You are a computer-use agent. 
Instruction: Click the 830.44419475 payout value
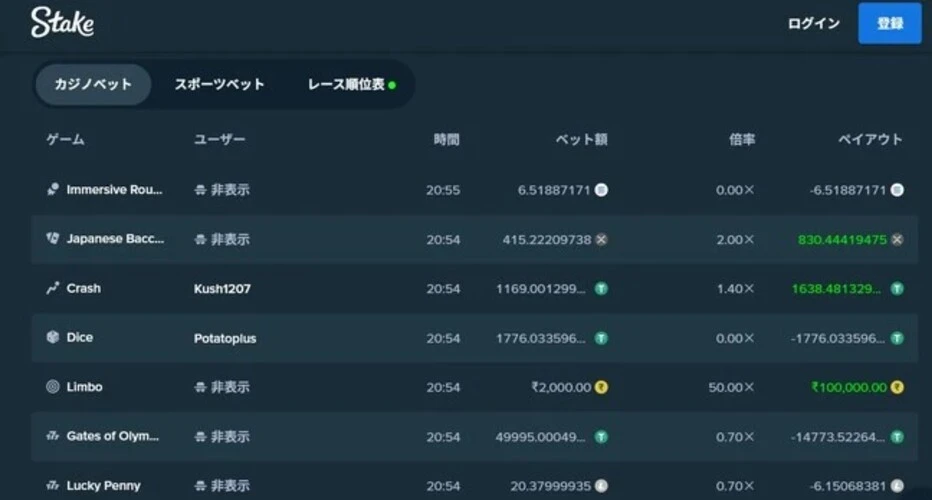point(842,240)
